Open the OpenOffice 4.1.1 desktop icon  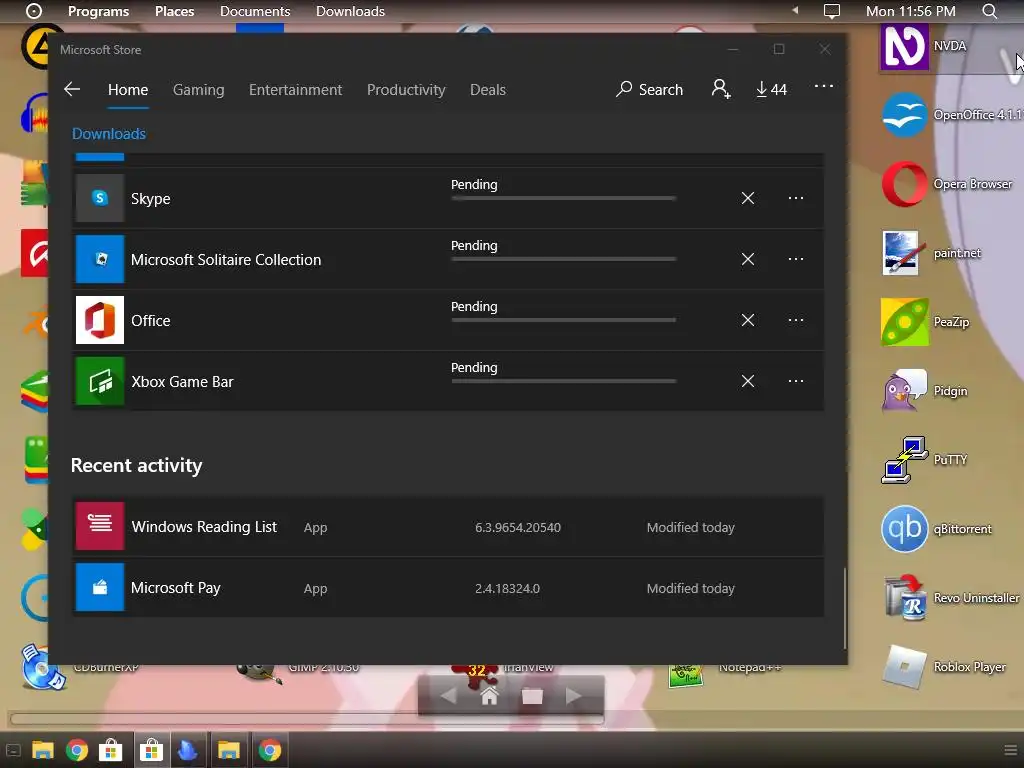coord(904,115)
